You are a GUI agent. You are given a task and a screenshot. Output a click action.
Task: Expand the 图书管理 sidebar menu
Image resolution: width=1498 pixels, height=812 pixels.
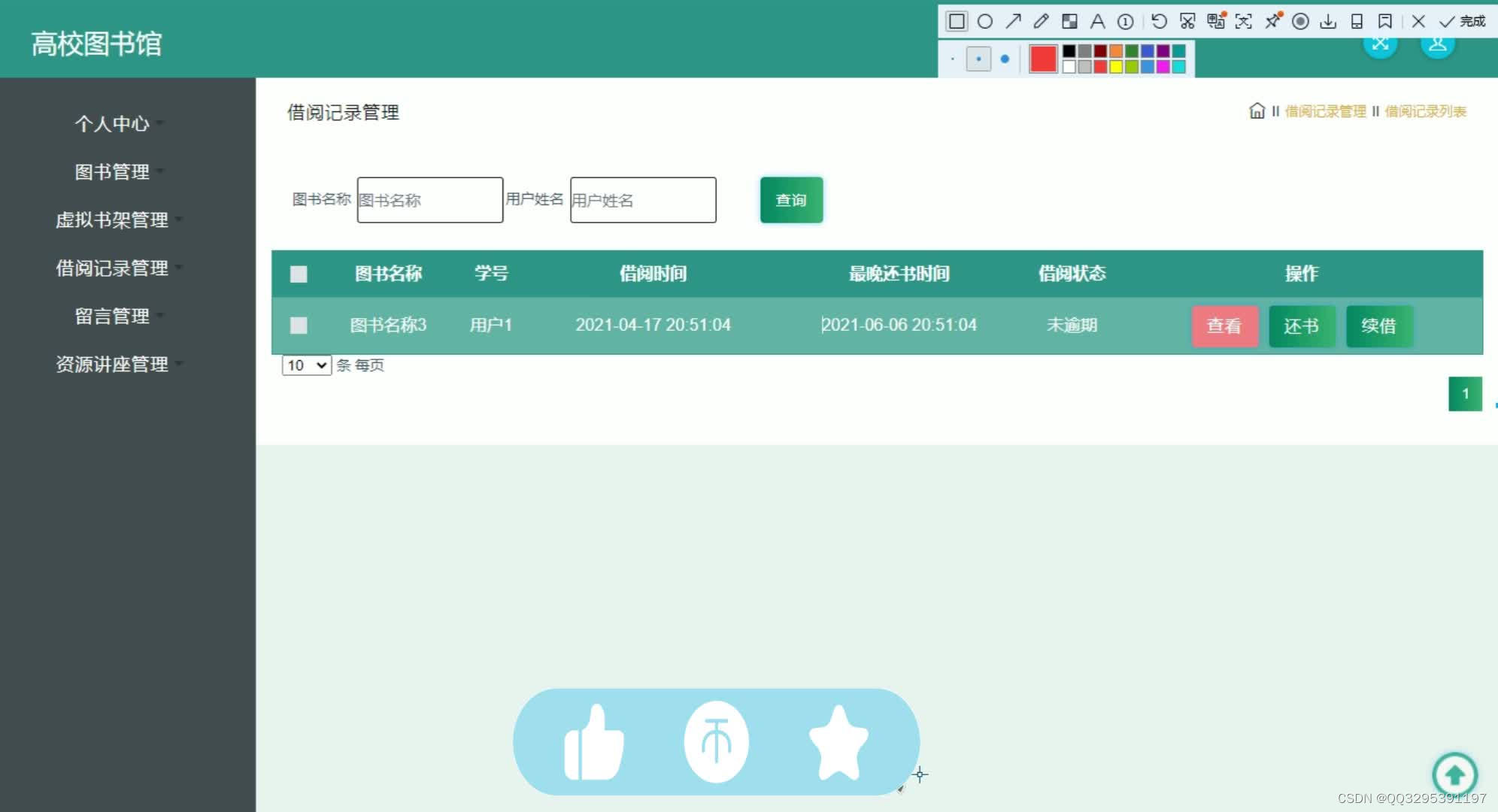pyautogui.click(x=117, y=171)
